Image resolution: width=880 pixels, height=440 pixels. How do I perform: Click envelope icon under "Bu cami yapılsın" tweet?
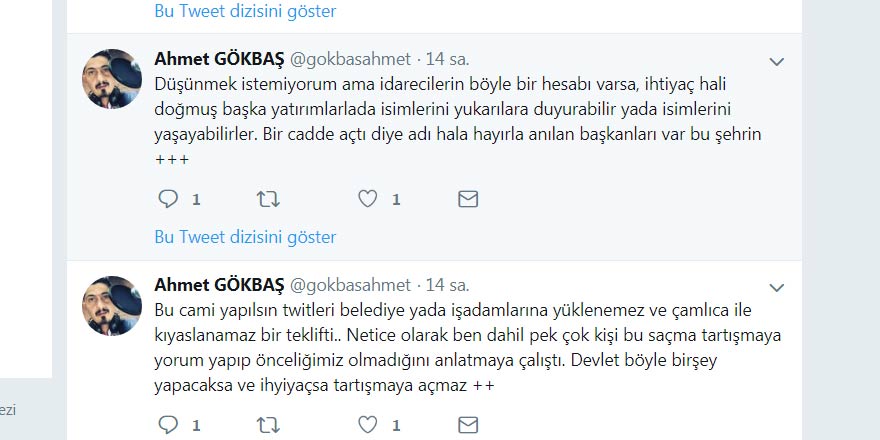click(x=468, y=426)
